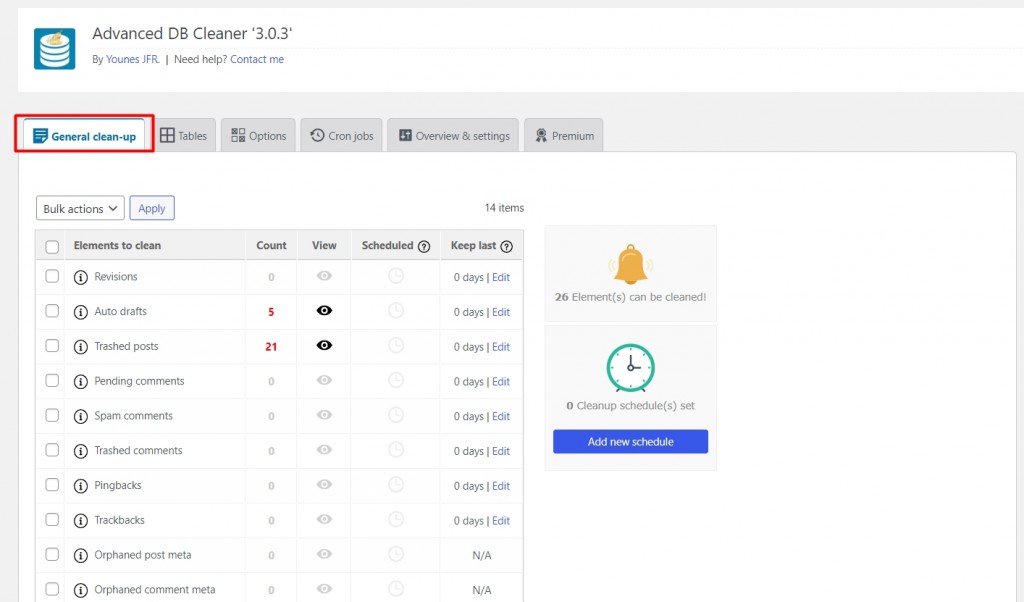Click the '14 items' text

tap(504, 208)
